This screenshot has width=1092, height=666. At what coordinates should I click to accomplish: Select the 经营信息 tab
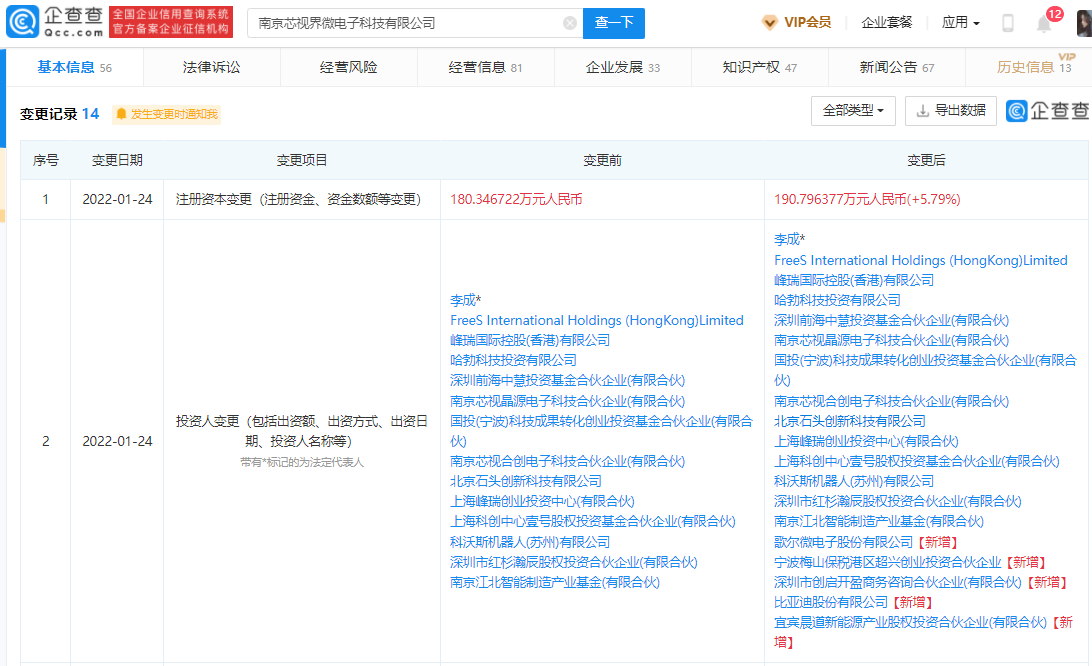click(x=485, y=67)
